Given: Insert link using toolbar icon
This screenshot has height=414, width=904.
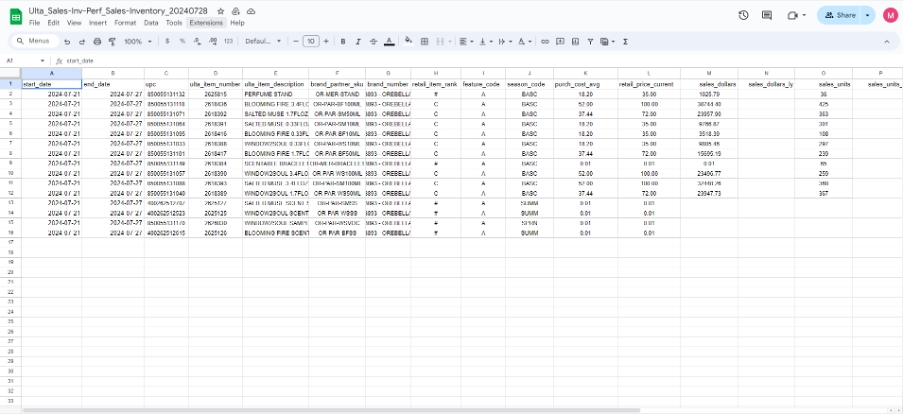Looking at the screenshot, I should pos(545,41).
